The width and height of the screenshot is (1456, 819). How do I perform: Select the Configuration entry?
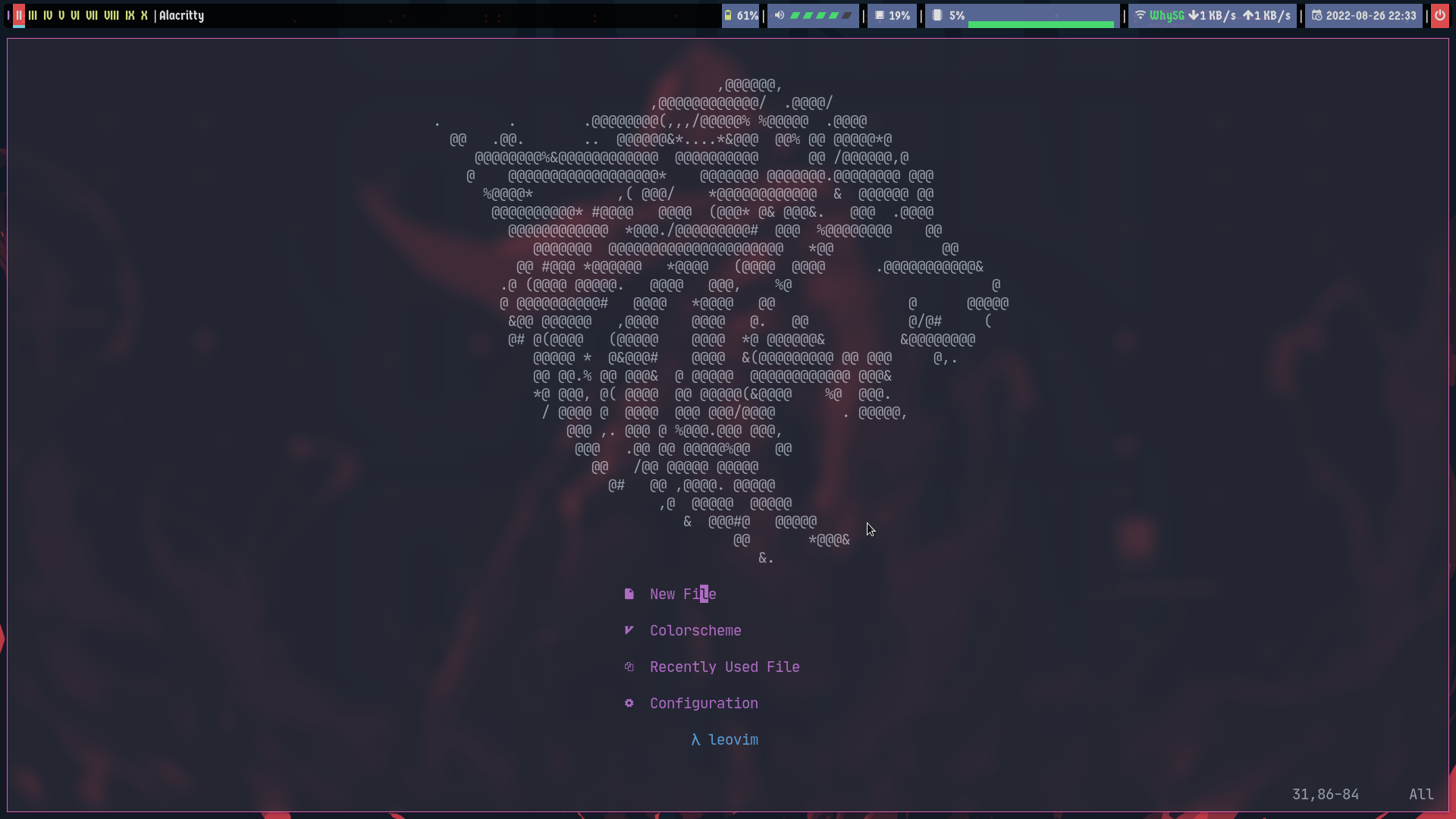click(x=703, y=703)
